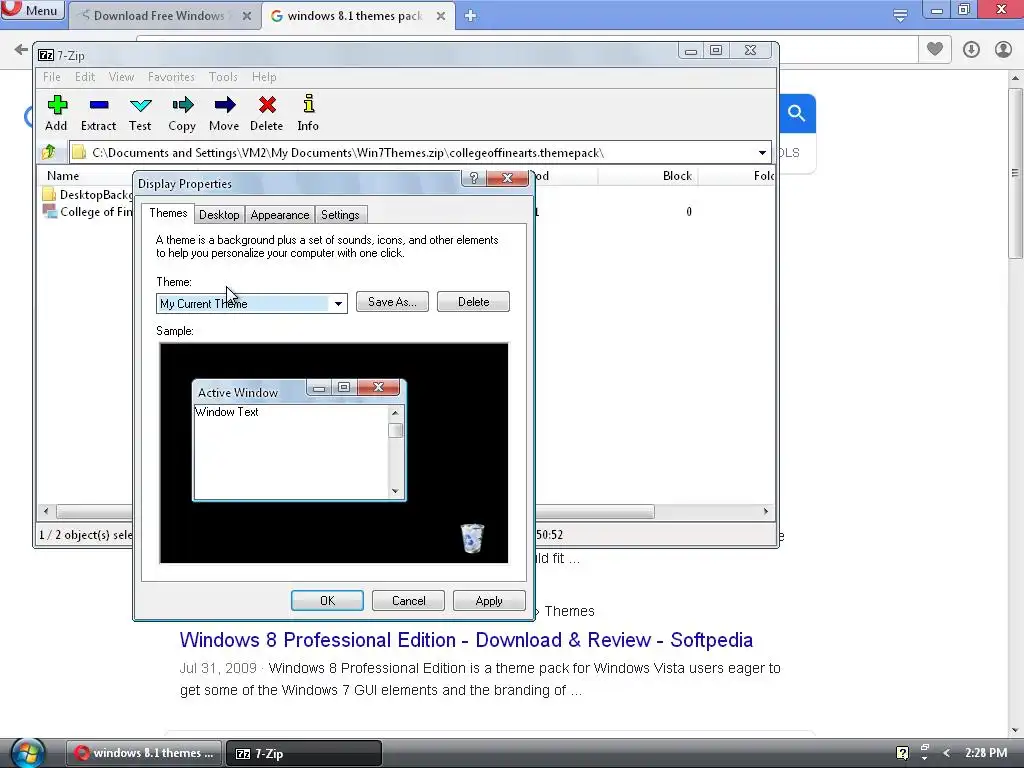
Task: Click the Block column header in 7-Zip
Action: [x=677, y=176]
